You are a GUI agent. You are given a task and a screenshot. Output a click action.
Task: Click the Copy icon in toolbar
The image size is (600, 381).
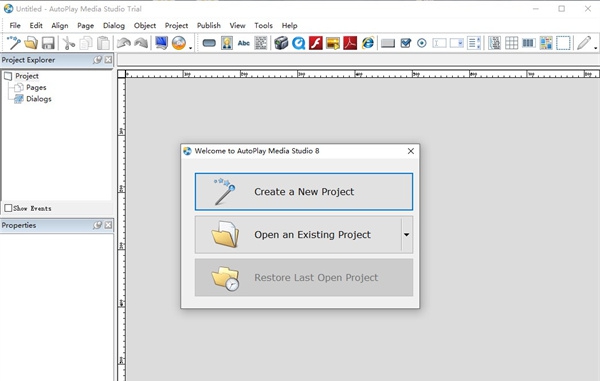86,43
